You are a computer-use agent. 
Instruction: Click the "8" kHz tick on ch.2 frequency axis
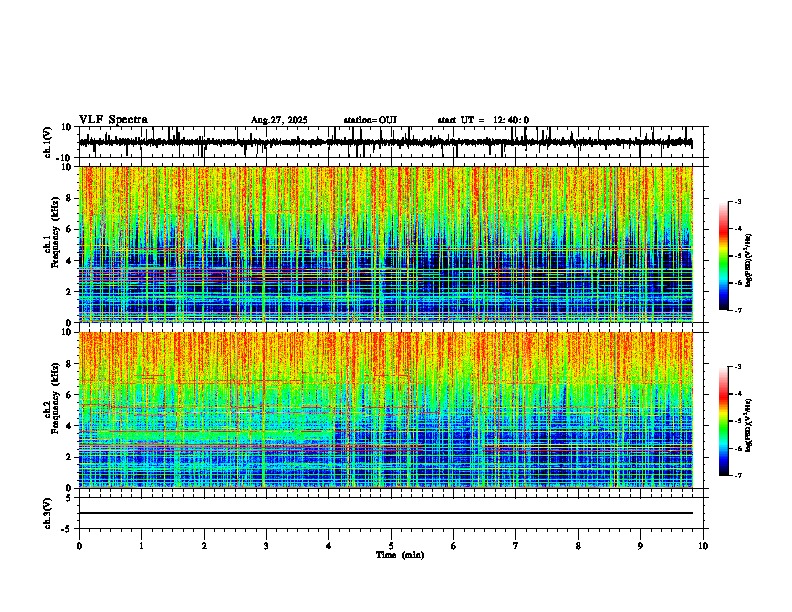70,364
